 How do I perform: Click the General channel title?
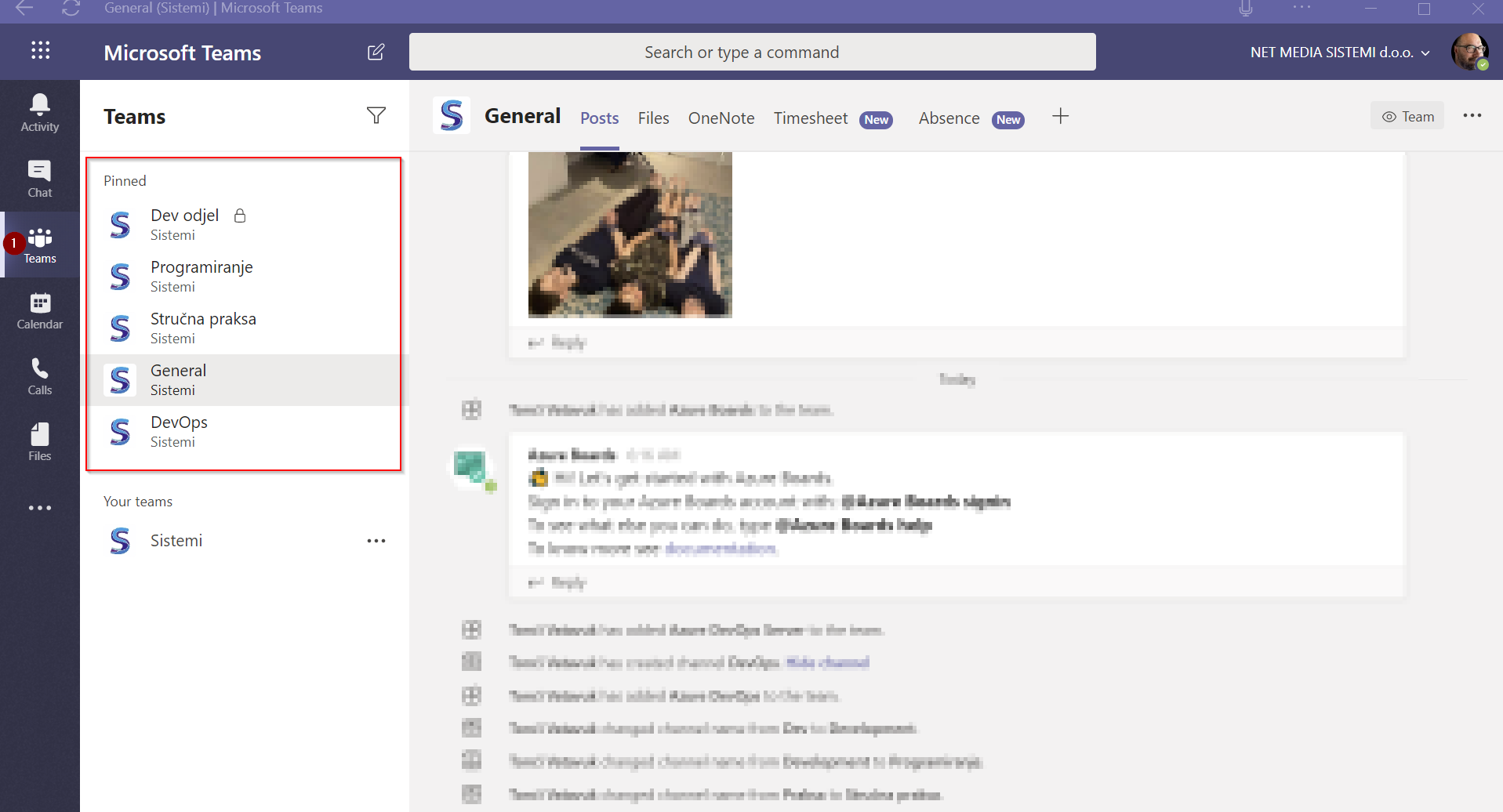(x=523, y=116)
